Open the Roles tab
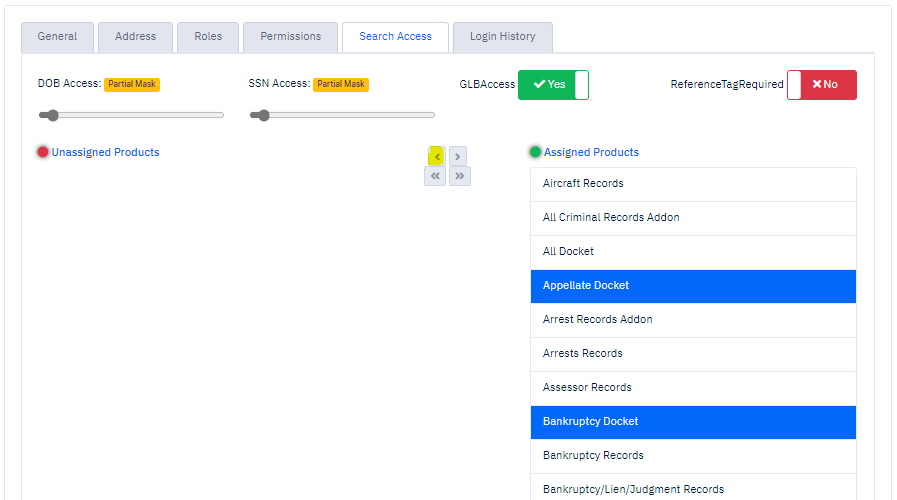 click(x=208, y=37)
